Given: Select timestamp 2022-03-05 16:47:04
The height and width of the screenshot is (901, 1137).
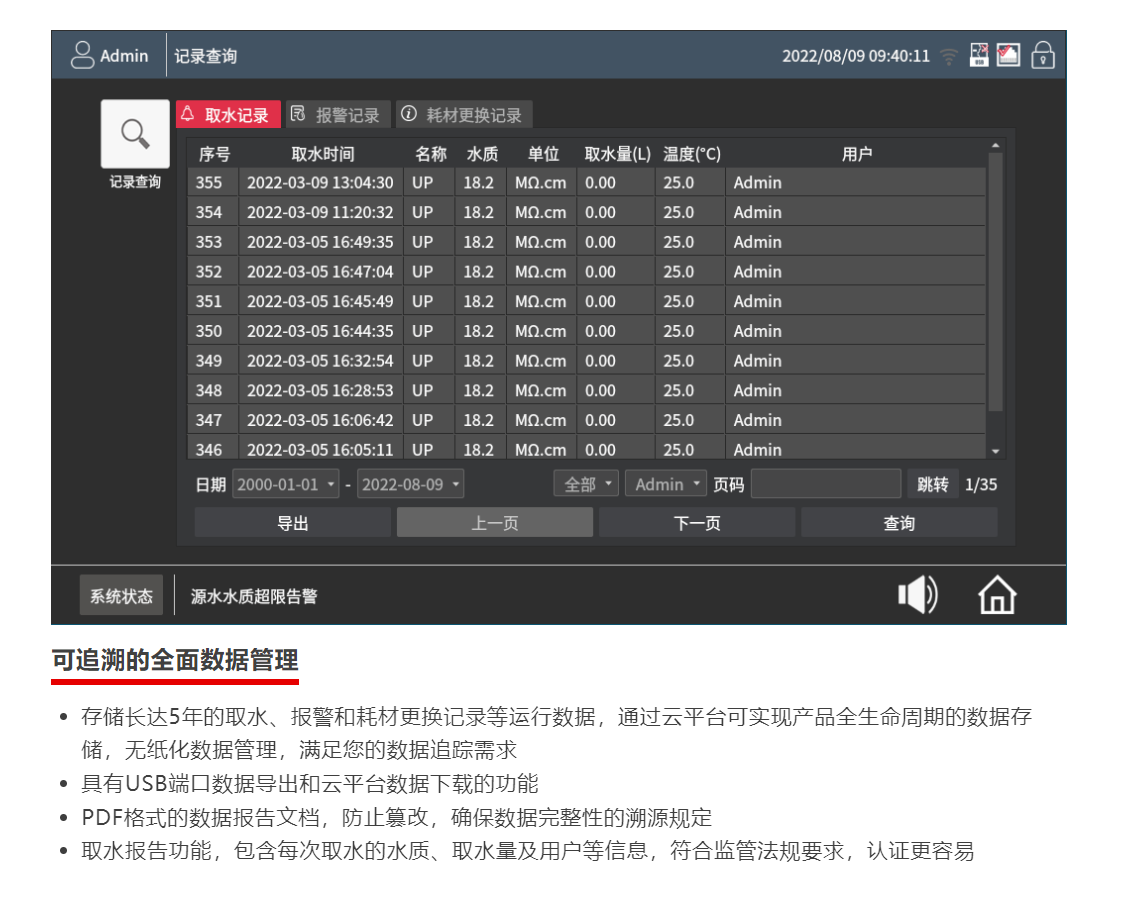Looking at the screenshot, I should point(320,272).
